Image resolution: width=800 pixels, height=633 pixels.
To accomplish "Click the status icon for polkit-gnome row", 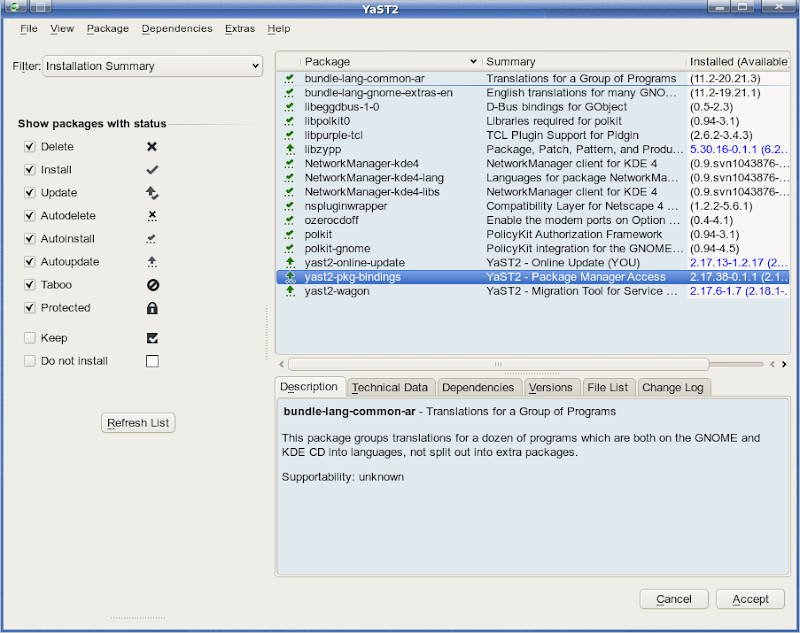I will (290, 248).
